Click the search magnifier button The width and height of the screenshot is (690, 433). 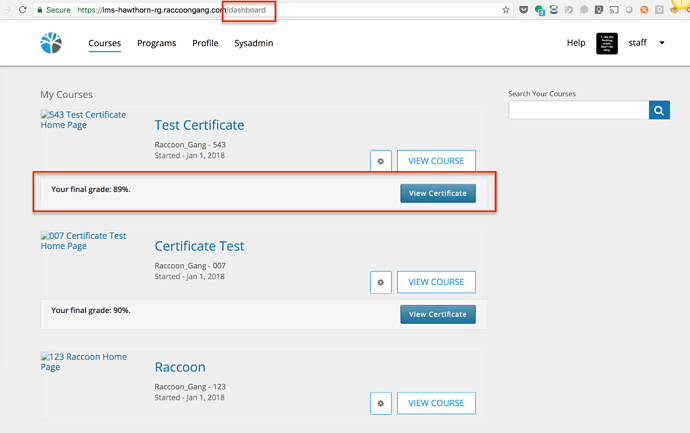[x=659, y=110]
